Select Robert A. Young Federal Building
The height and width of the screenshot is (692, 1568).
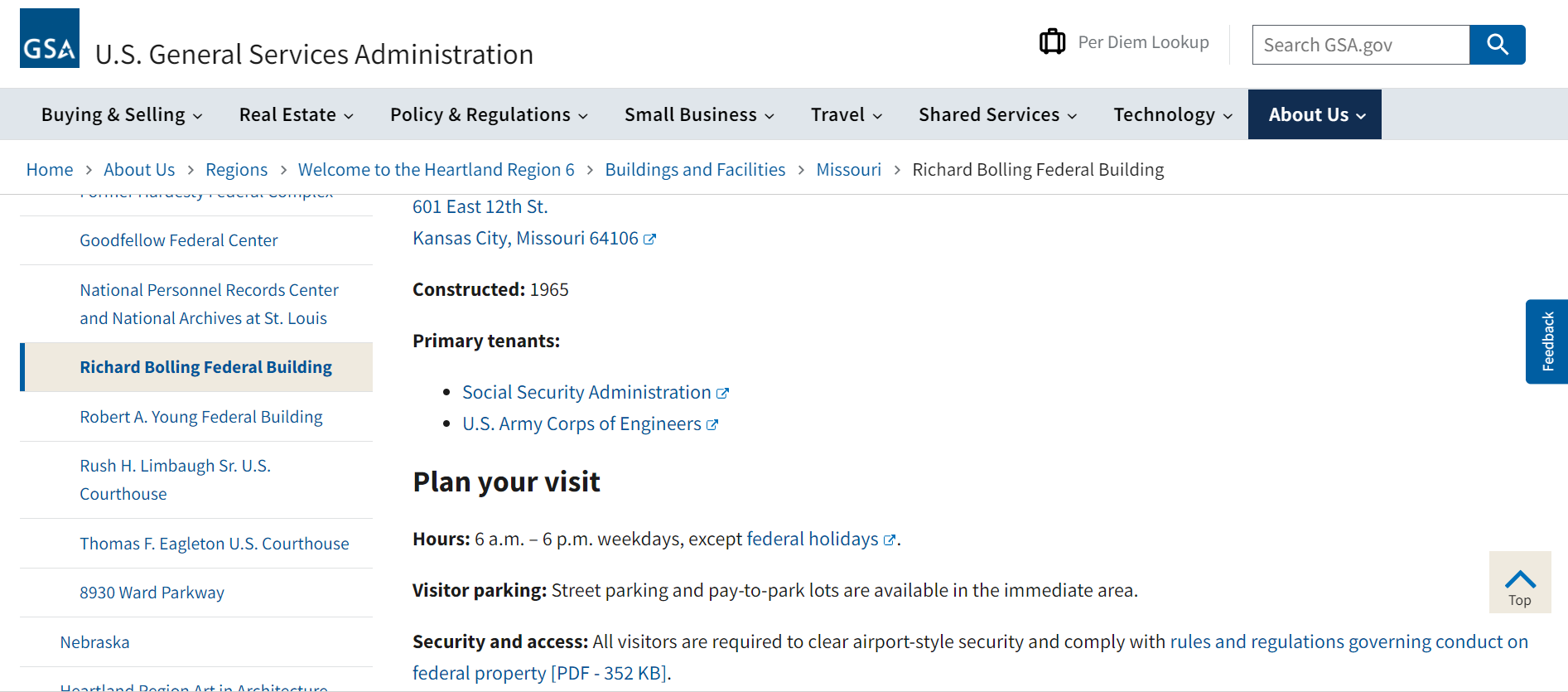(201, 417)
